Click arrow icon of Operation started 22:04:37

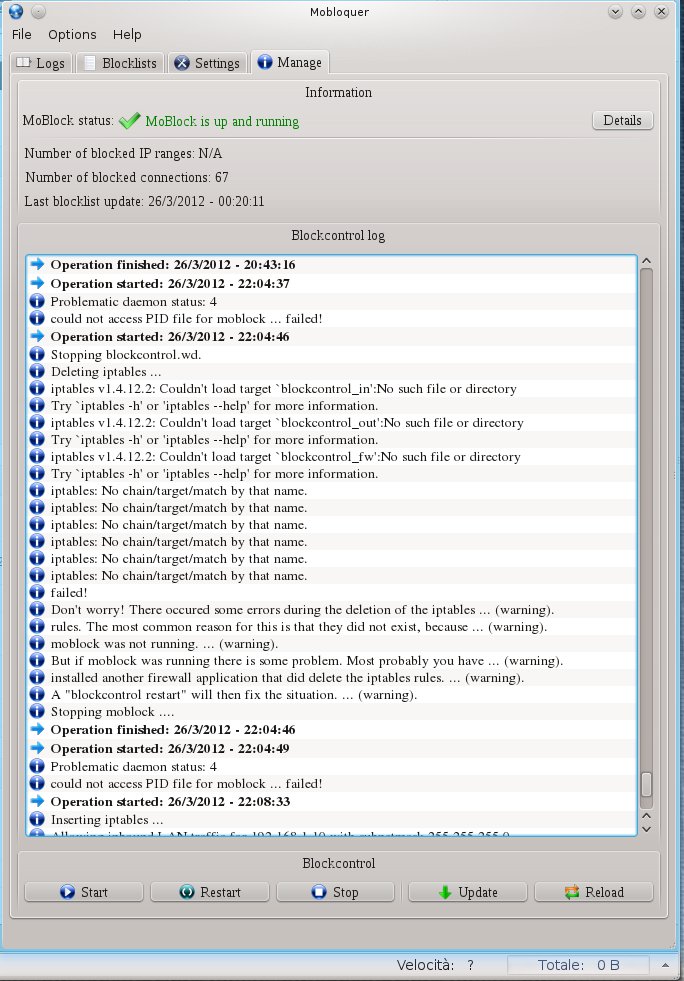[37, 282]
